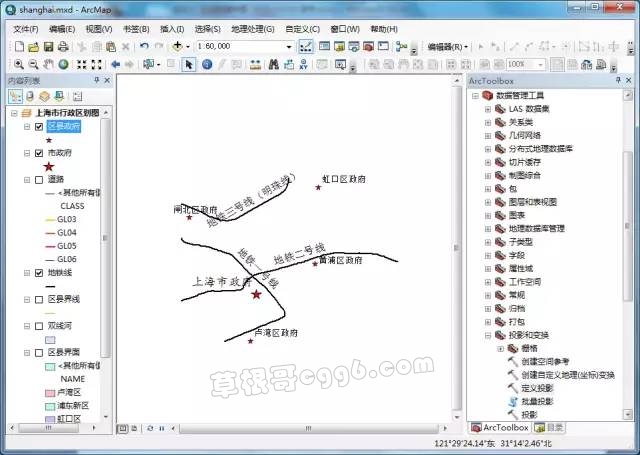The image size is (640, 455).
Task: Click the map horizontal scrollbar
Action: (309, 428)
